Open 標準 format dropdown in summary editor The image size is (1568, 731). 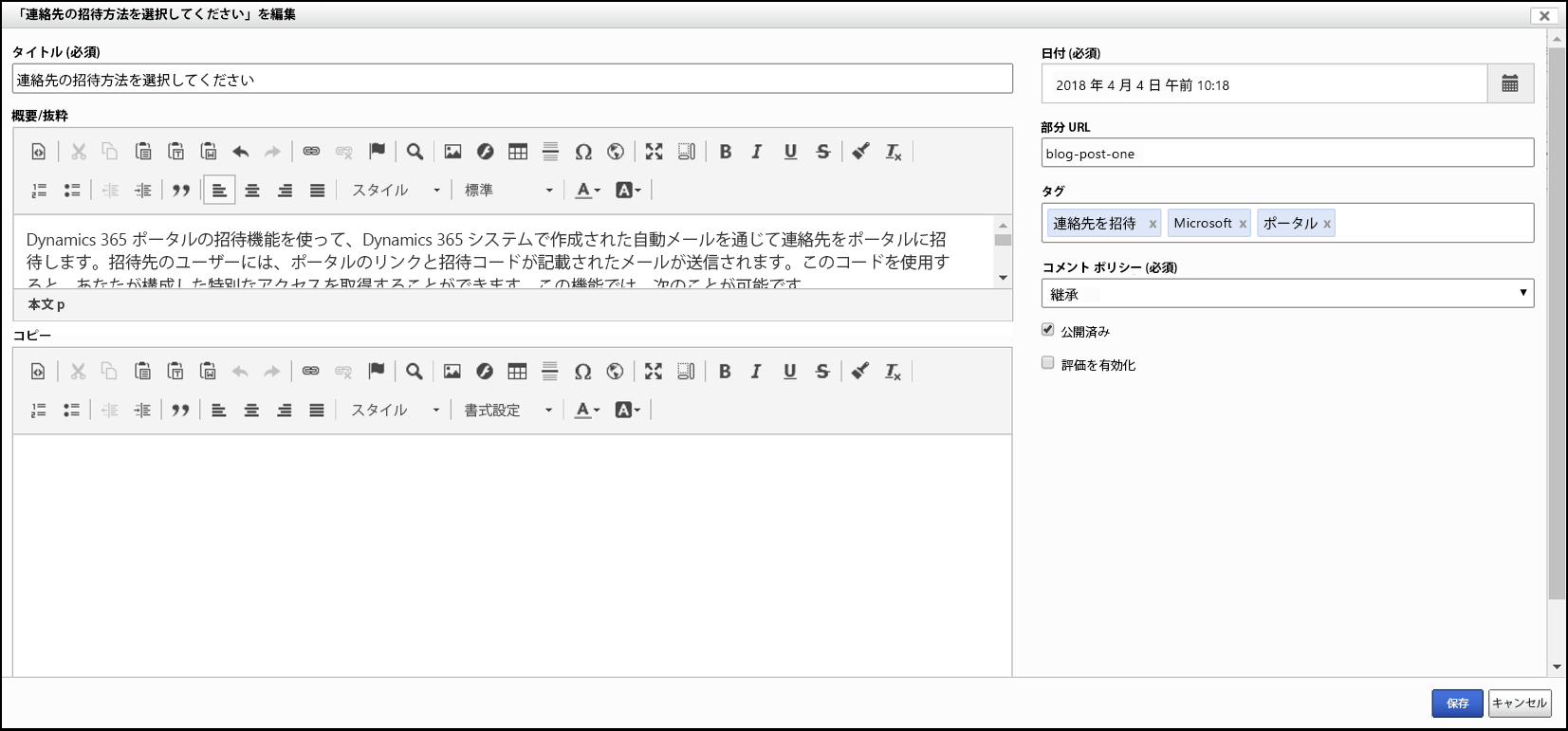(x=508, y=191)
